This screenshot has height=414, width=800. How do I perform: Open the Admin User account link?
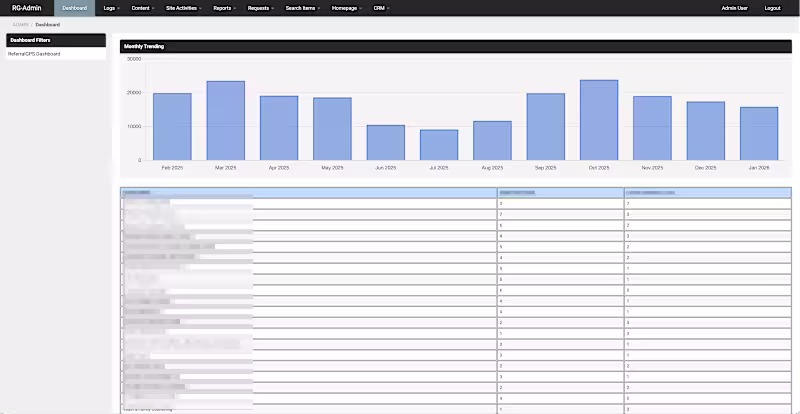coord(734,8)
